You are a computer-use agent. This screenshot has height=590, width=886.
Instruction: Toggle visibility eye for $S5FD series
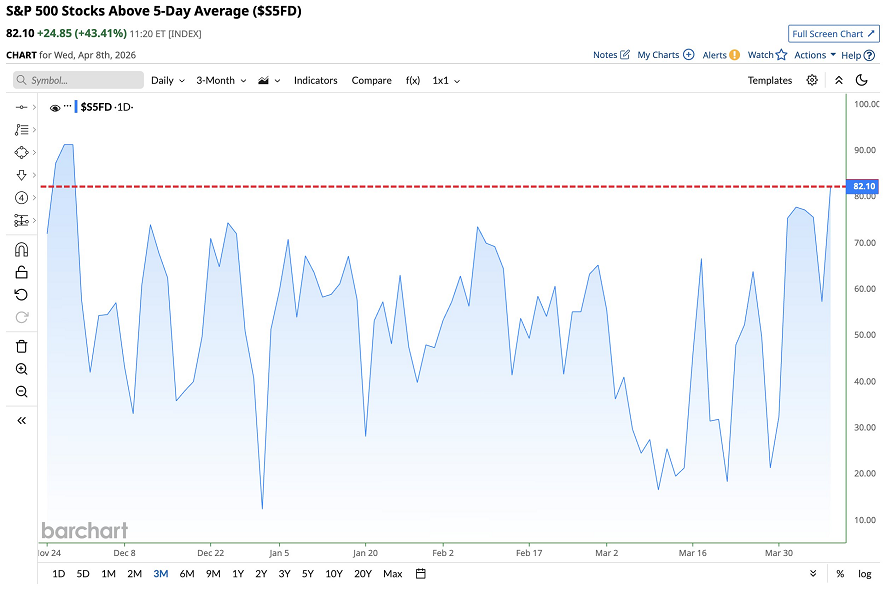55,108
